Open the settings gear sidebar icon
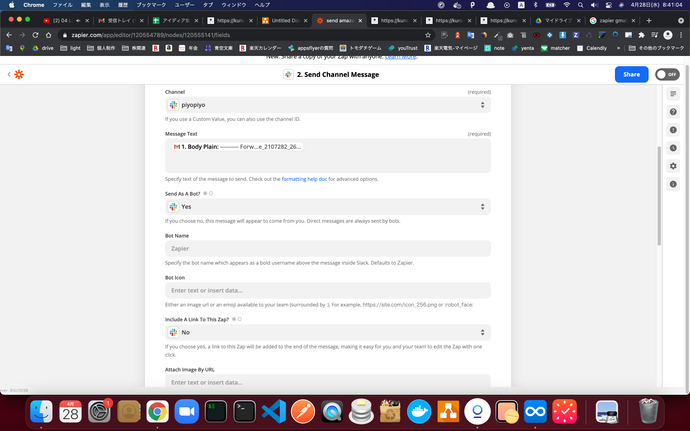This screenshot has height=431, width=690. pos(673,166)
